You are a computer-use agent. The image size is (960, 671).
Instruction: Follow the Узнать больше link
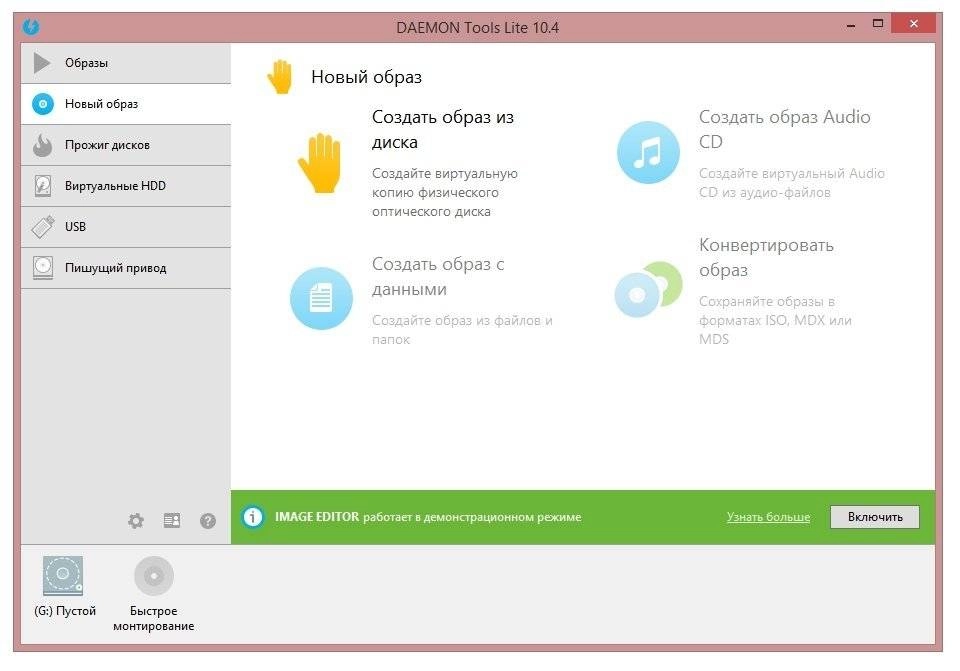tap(768, 517)
